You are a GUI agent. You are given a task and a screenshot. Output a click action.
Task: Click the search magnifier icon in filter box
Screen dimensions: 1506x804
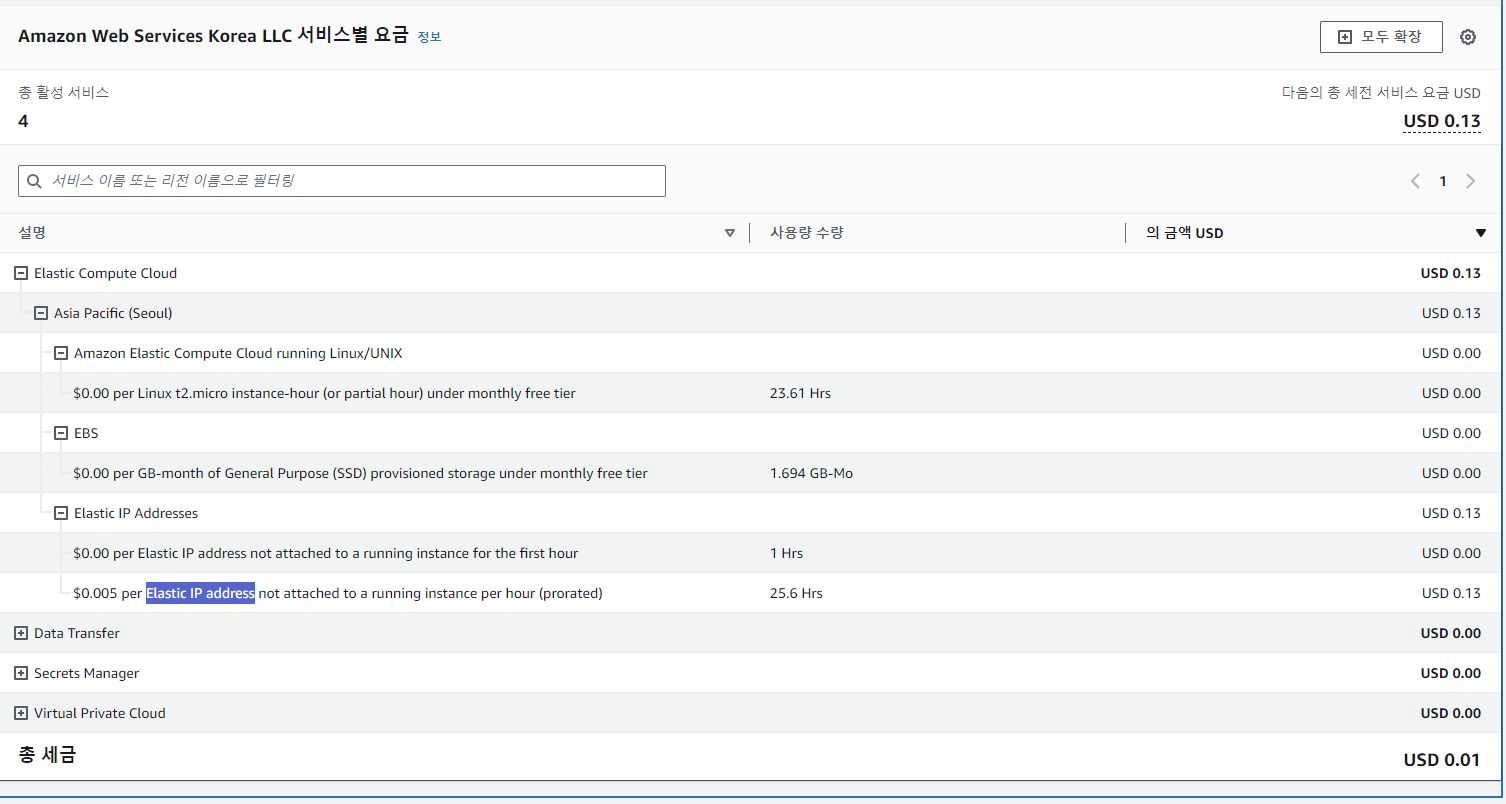(35, 181)
